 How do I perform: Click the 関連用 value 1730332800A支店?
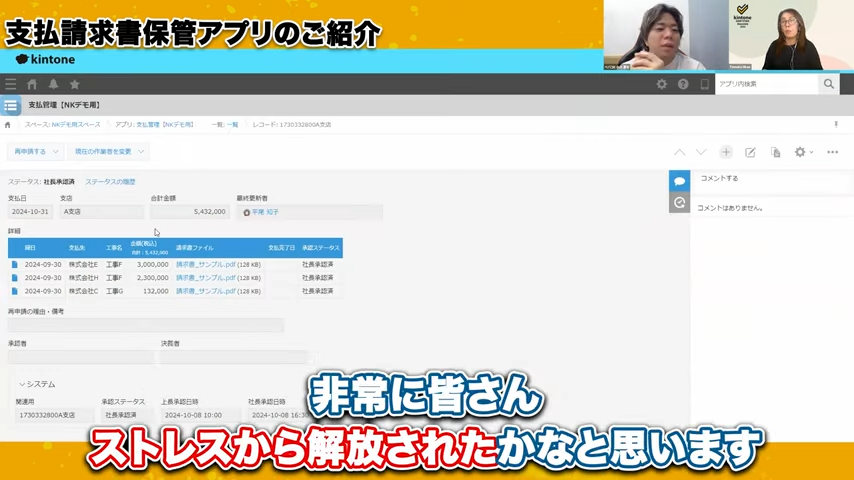tap(54, 415)
